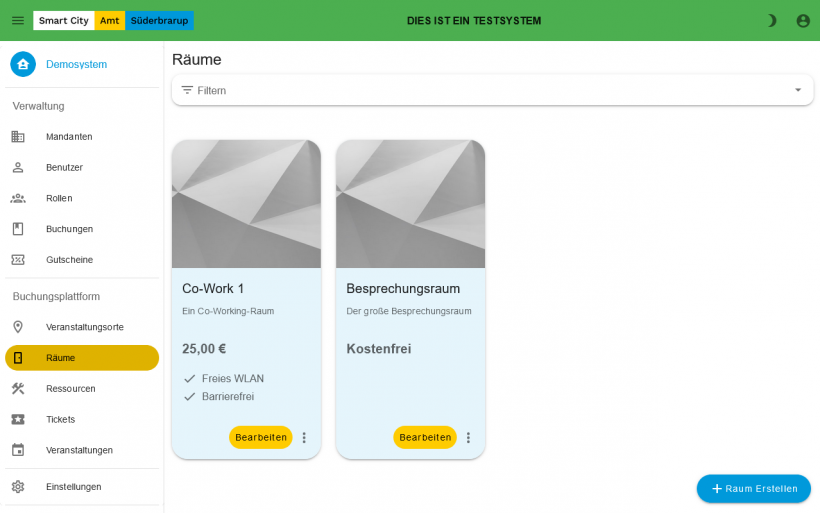Open Veranstaltungen in the sidebar
This screenshot has width=820, height=513.
79,450
